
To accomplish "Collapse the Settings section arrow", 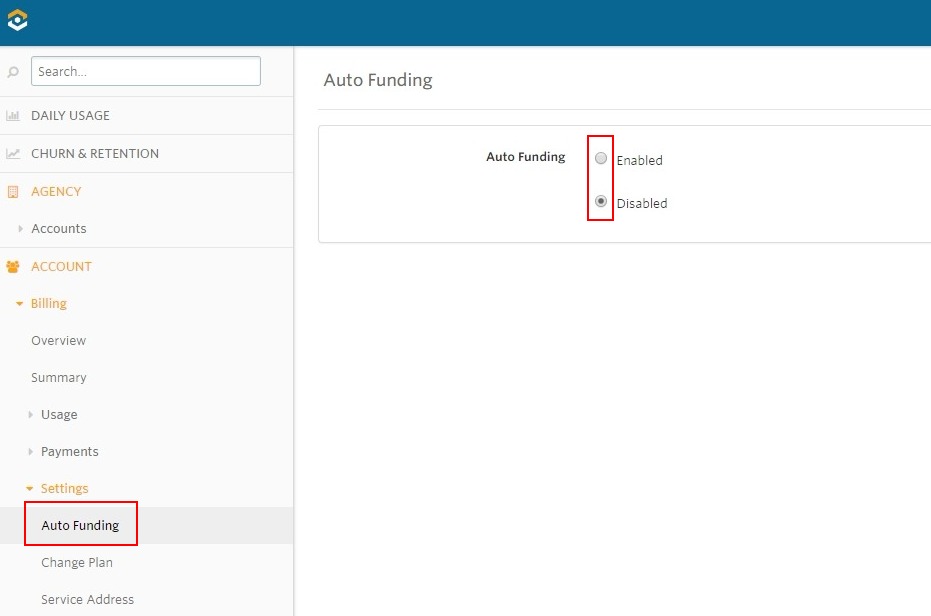I will [x=30, y=489].
